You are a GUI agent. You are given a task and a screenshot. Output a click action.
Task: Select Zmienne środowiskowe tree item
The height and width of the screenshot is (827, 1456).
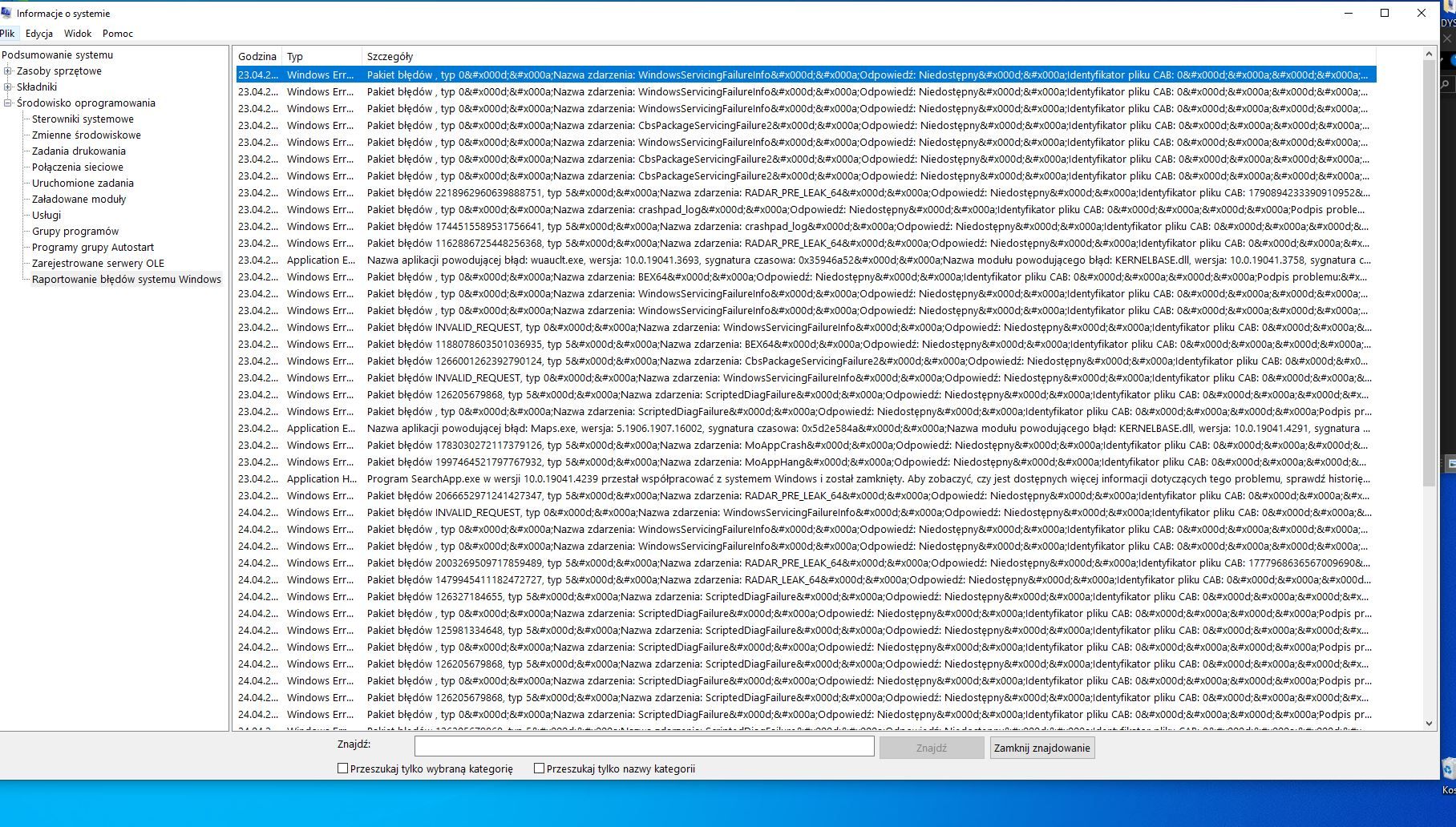click(86, 135)
